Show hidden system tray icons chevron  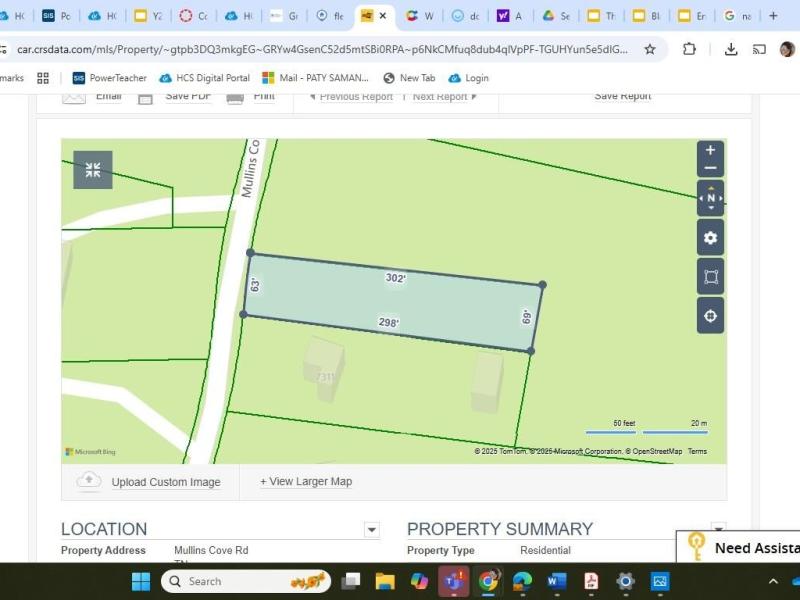[773, 581]
